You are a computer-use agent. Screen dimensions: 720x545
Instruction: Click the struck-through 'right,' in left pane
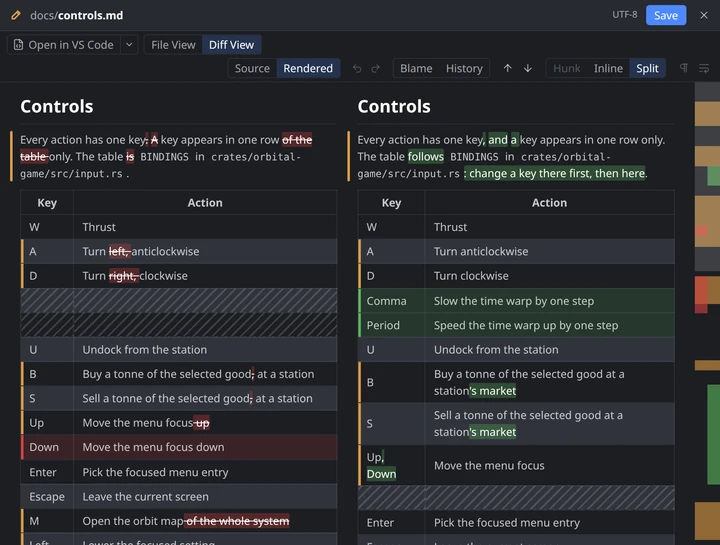pos(124,276)
